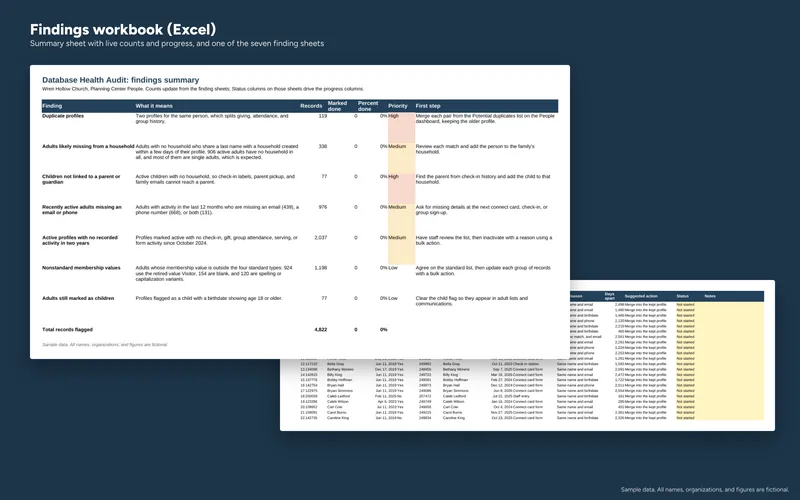This screenshot has height=500, width=800.
Task: Select the 'Percent done' column header
Action: point(368,106)
